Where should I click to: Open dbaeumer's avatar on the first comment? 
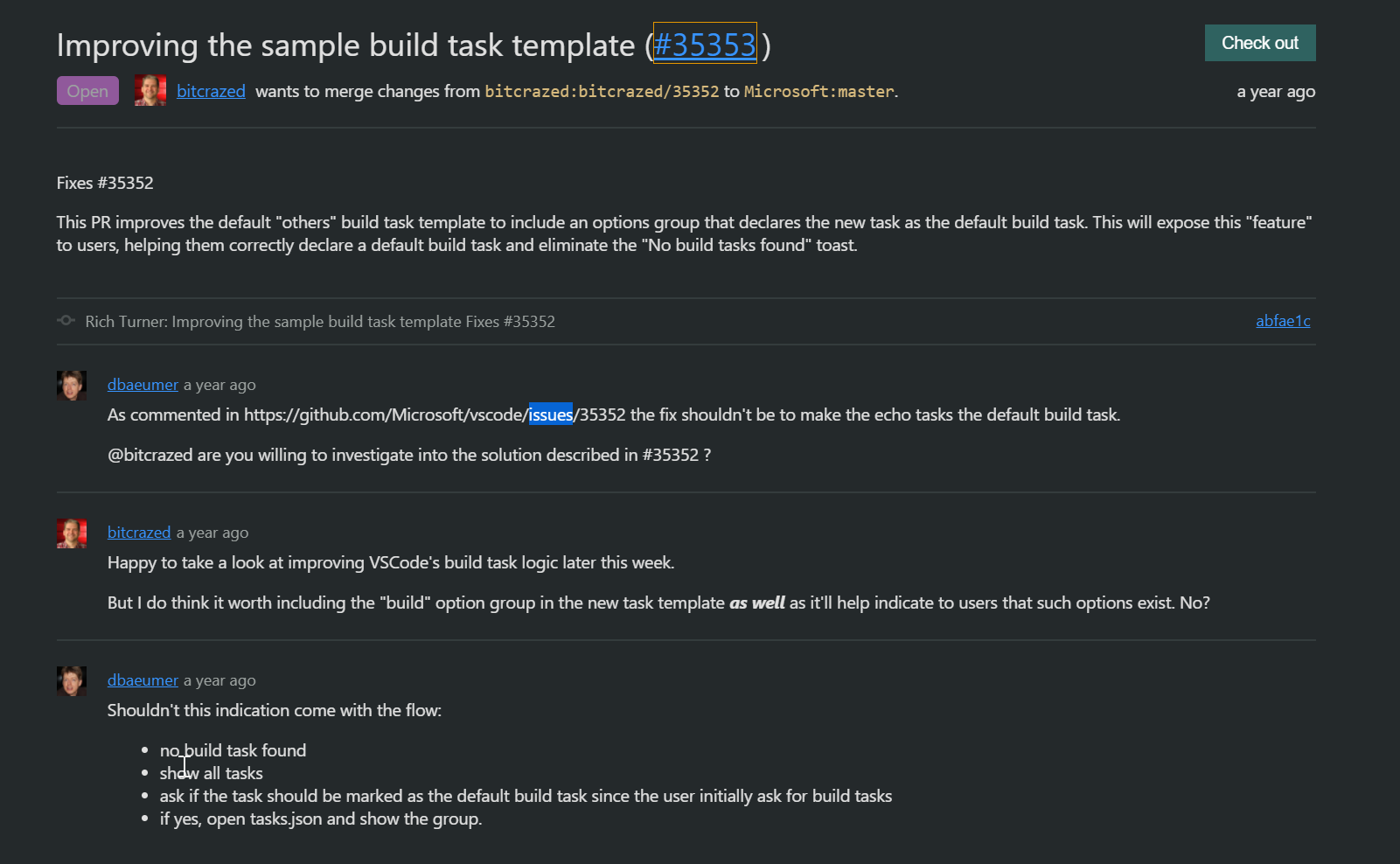[72, 385]
